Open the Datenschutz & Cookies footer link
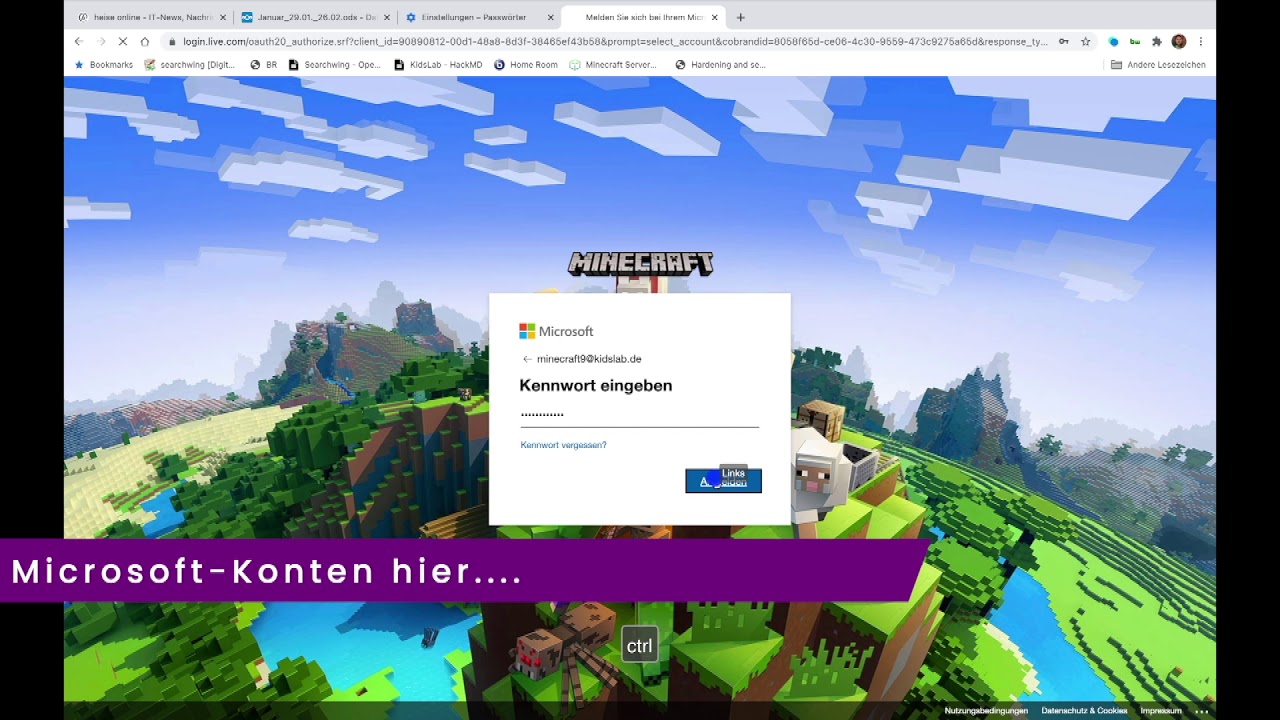 (1084, 711)
